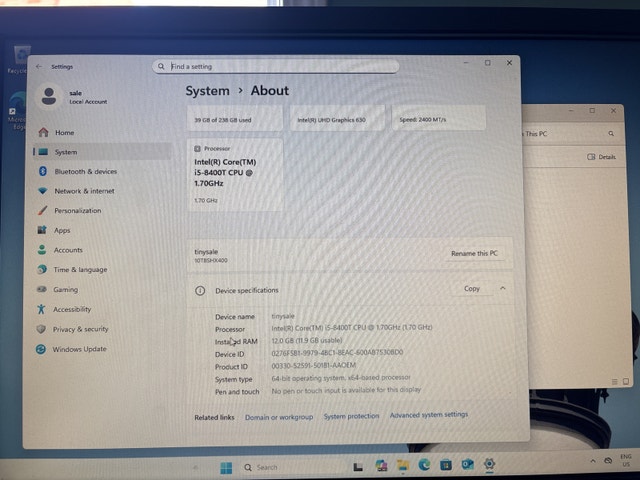Click the ENG US language indicator

pos(626,460)
